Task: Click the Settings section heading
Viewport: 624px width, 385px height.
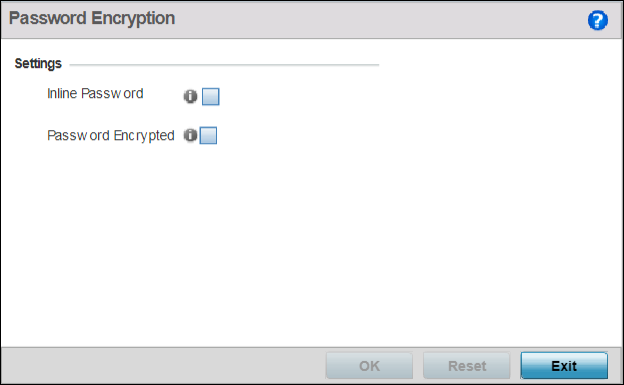Action: (38, 64)
